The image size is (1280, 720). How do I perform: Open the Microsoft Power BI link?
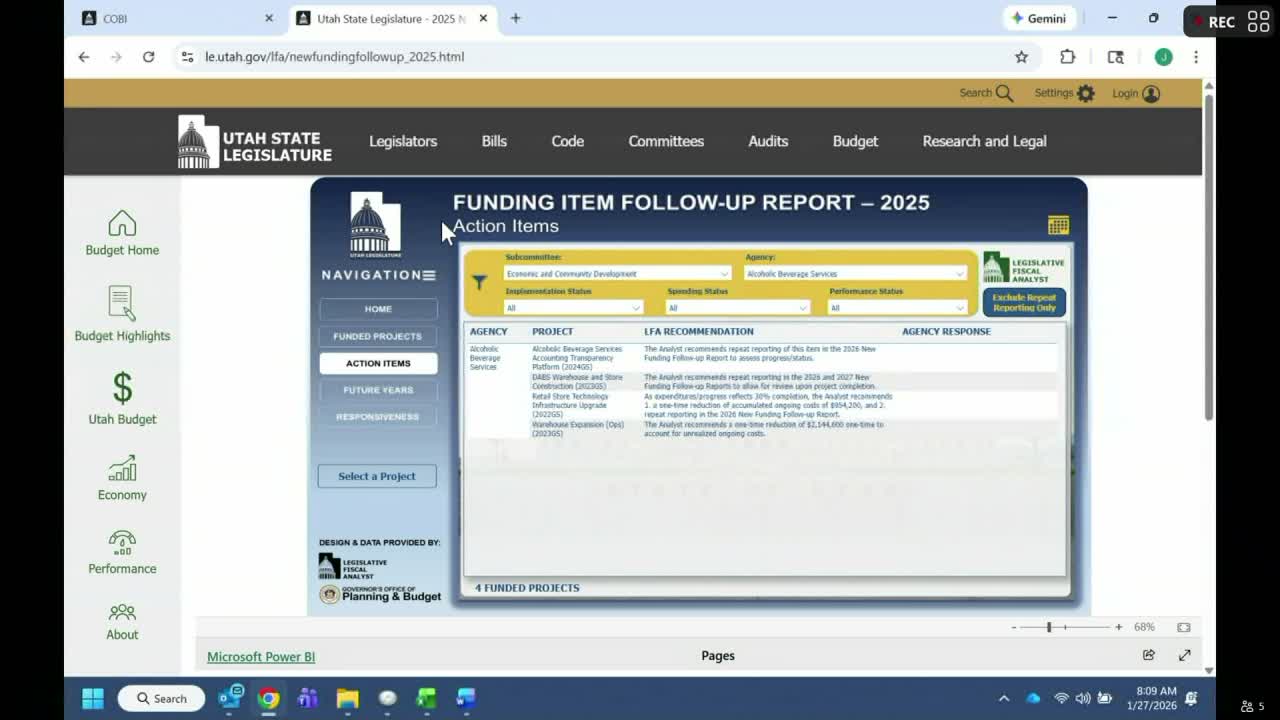tap(261, 657)
